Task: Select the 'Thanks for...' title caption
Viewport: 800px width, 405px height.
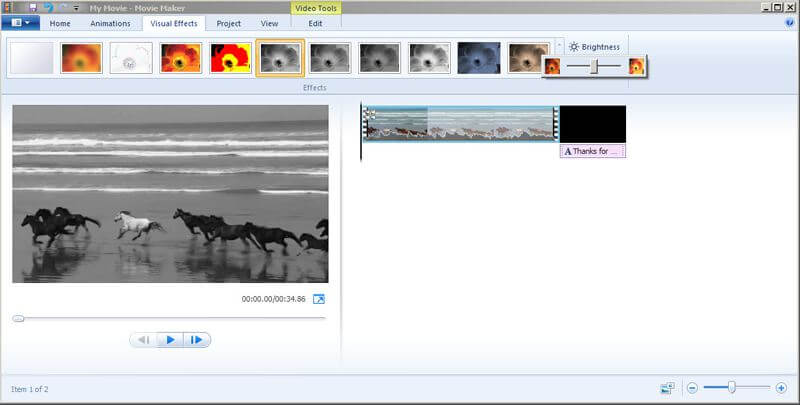Action: tap(592, 151)
